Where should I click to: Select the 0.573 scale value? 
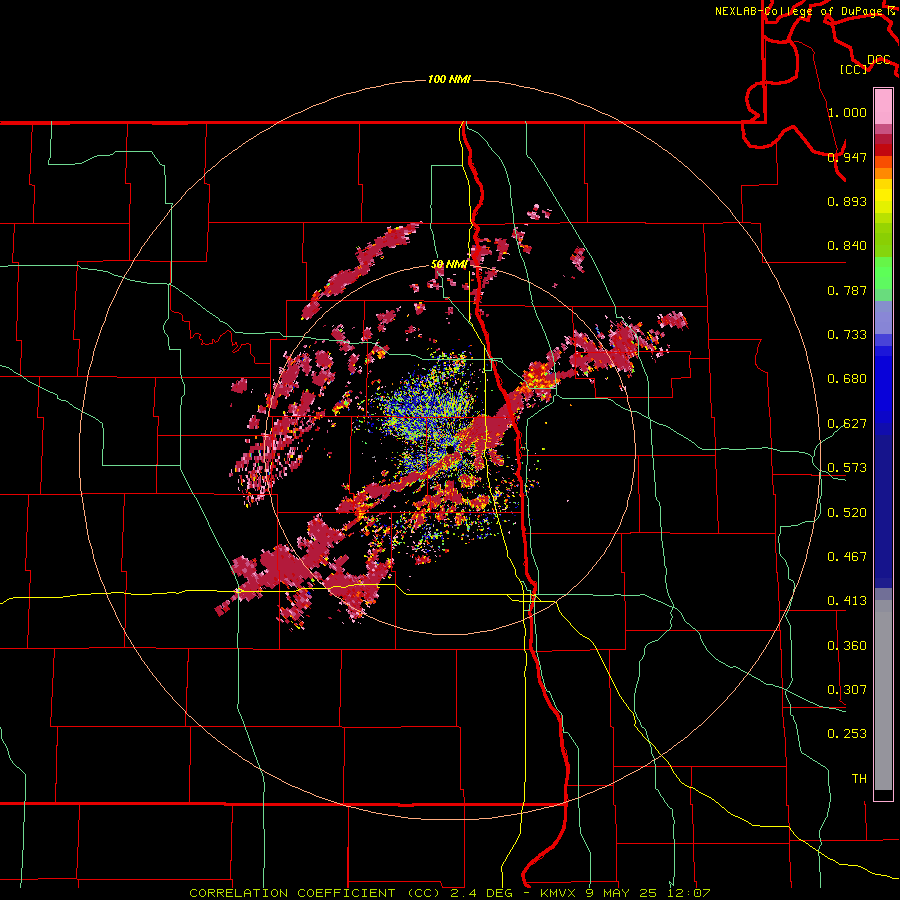847,468
